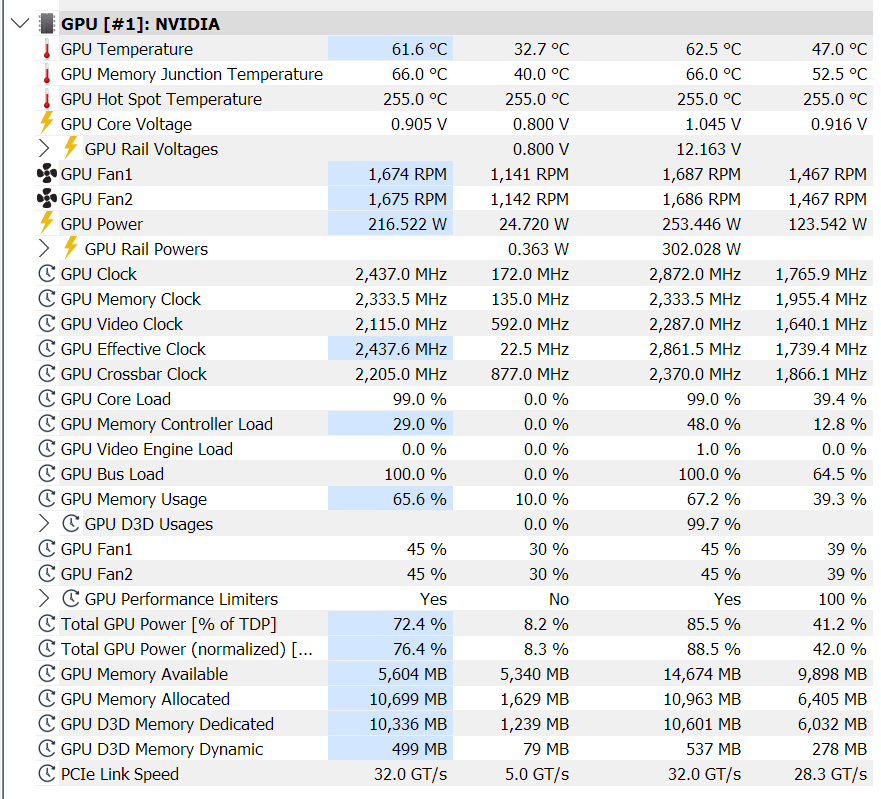The height and width of the screenshot is (799, 881).
Task: Click clock icon for Total GPU Power [% of TDP]
Action: 47,624
